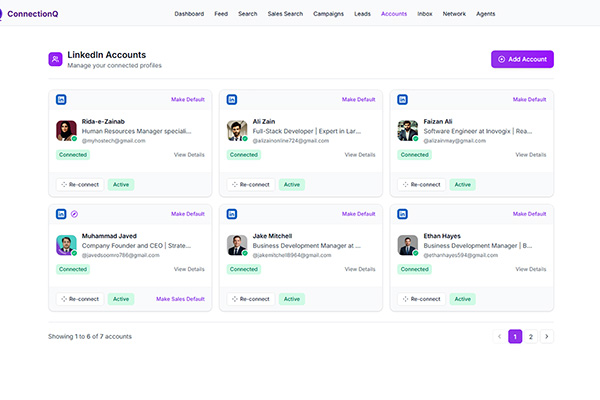The height and width of the screenshot is (400, 600).
Task: Go to previous page with left chevron
Action: [499, 336]
